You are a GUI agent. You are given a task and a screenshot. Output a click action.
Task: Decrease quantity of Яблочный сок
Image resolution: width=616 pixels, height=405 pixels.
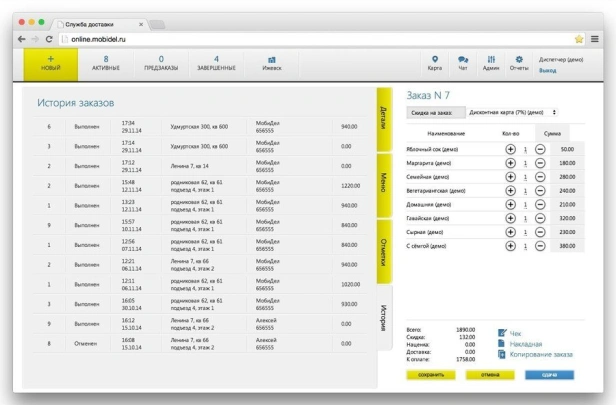[540, 148]
